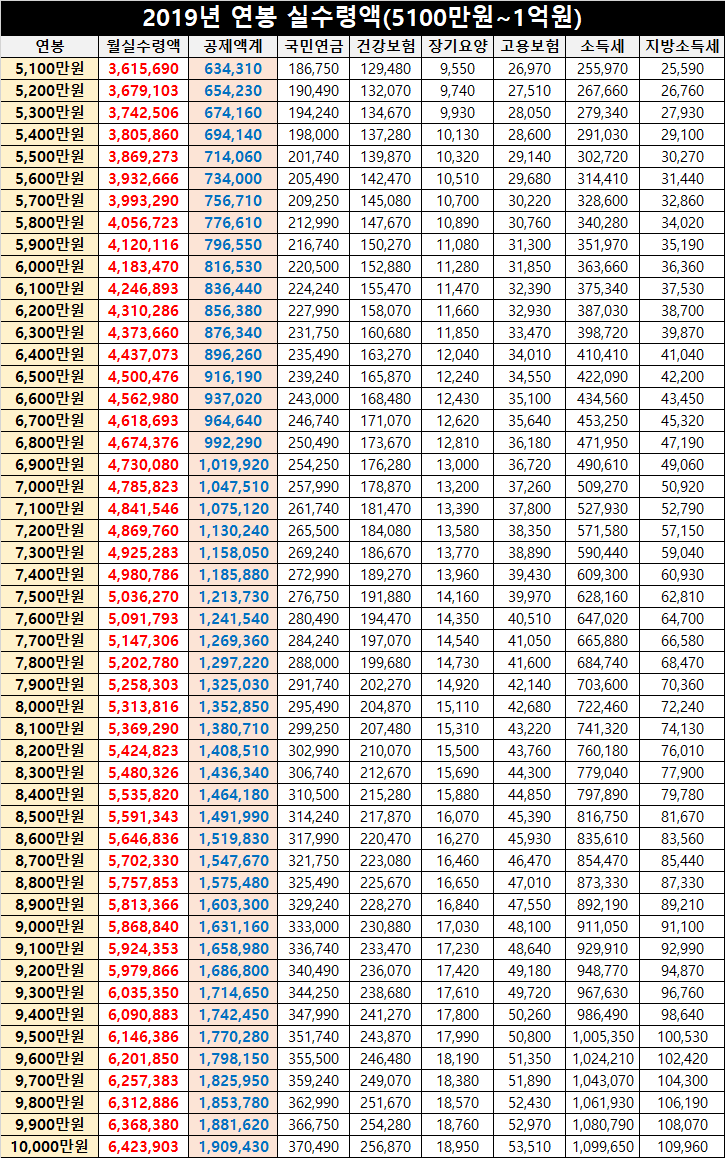Click the 6,000만원 salary cell

tap(49, 267)
